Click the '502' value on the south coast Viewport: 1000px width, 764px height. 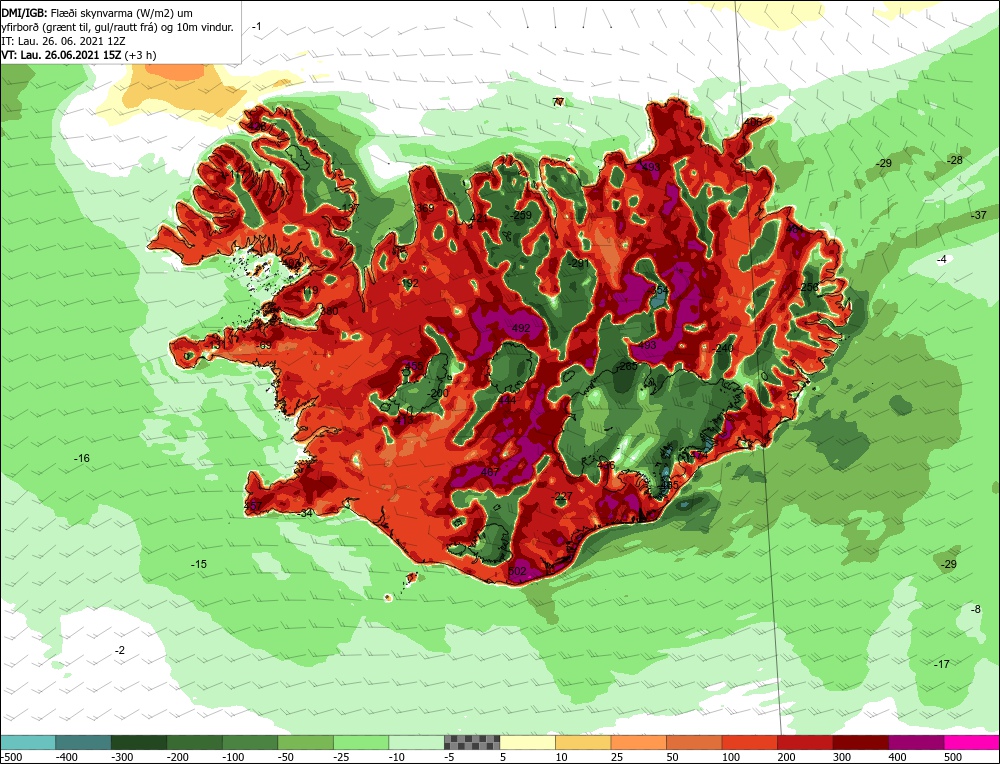(517, 571)
